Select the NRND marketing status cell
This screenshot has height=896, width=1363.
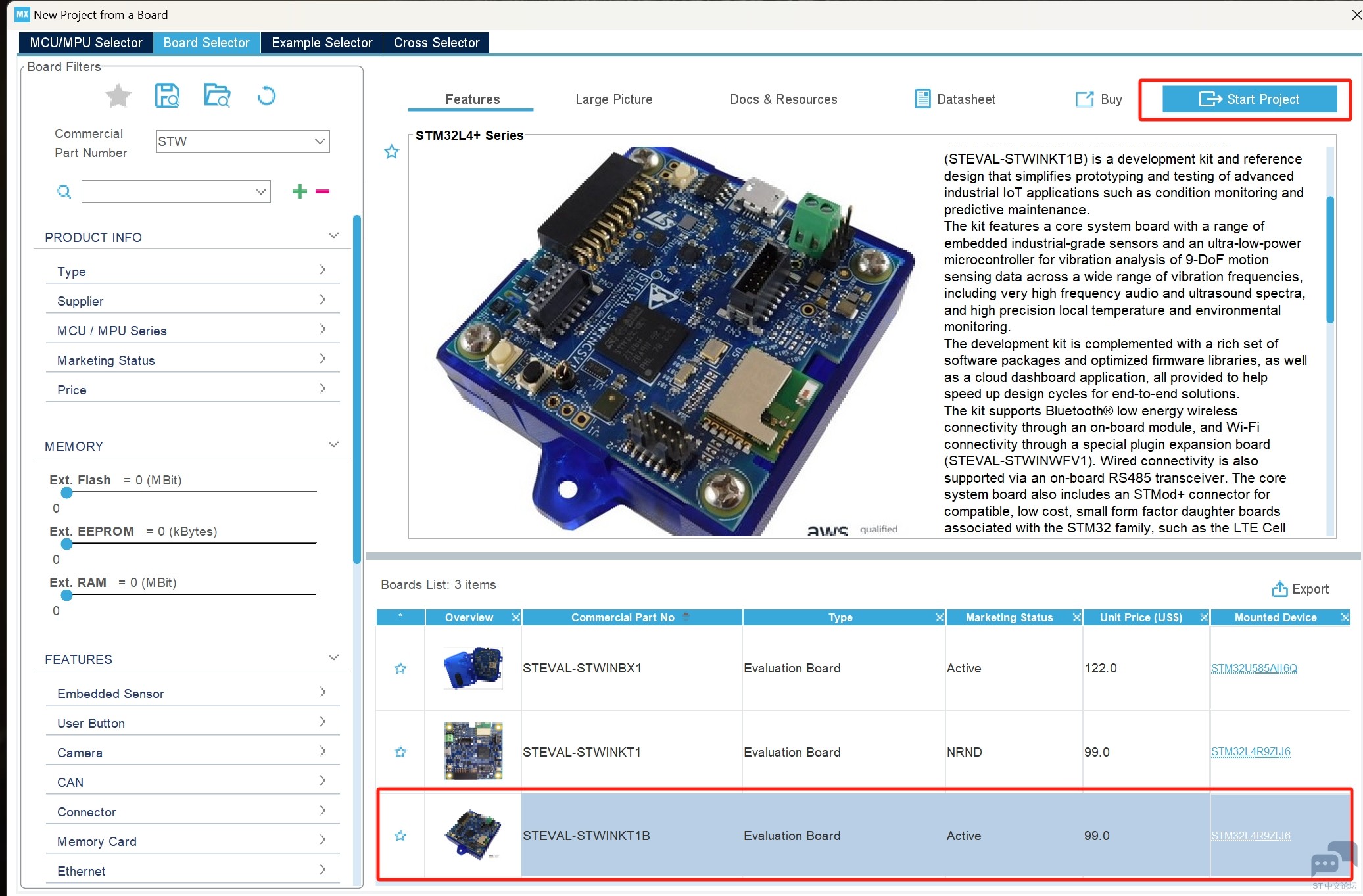(x=1014, y=752)
